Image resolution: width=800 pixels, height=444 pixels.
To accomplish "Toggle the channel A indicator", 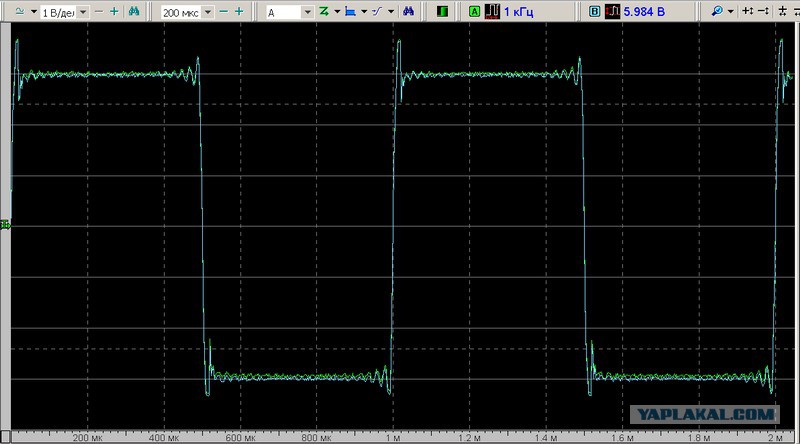I will tap(474, 11).
